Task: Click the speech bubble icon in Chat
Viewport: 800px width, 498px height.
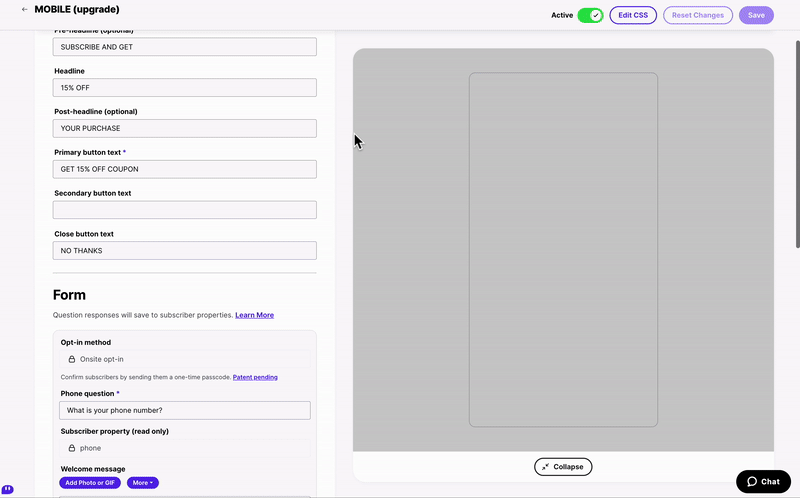Action: 752,482
